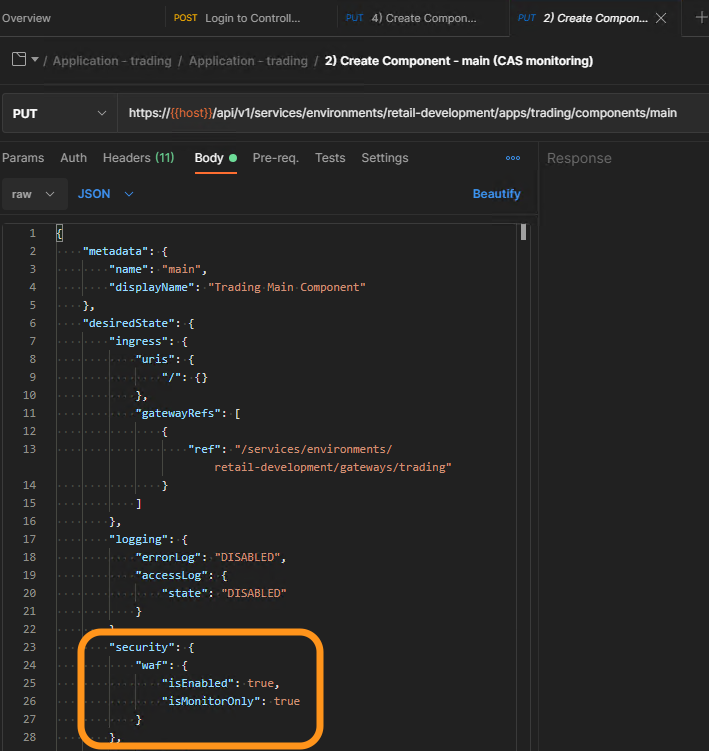Open the JSON format dropdown
The height and width of the screenshot is (751, 709).
(106, 194)
